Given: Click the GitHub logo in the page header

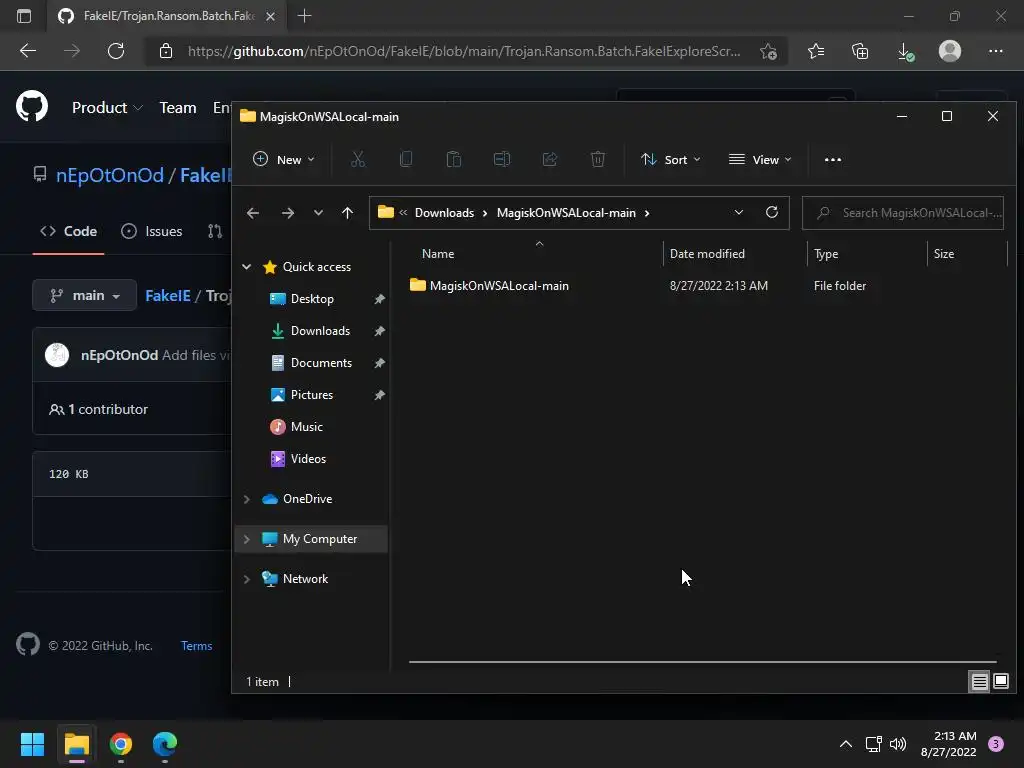Looking at the screenshot, I should [32, 106].
